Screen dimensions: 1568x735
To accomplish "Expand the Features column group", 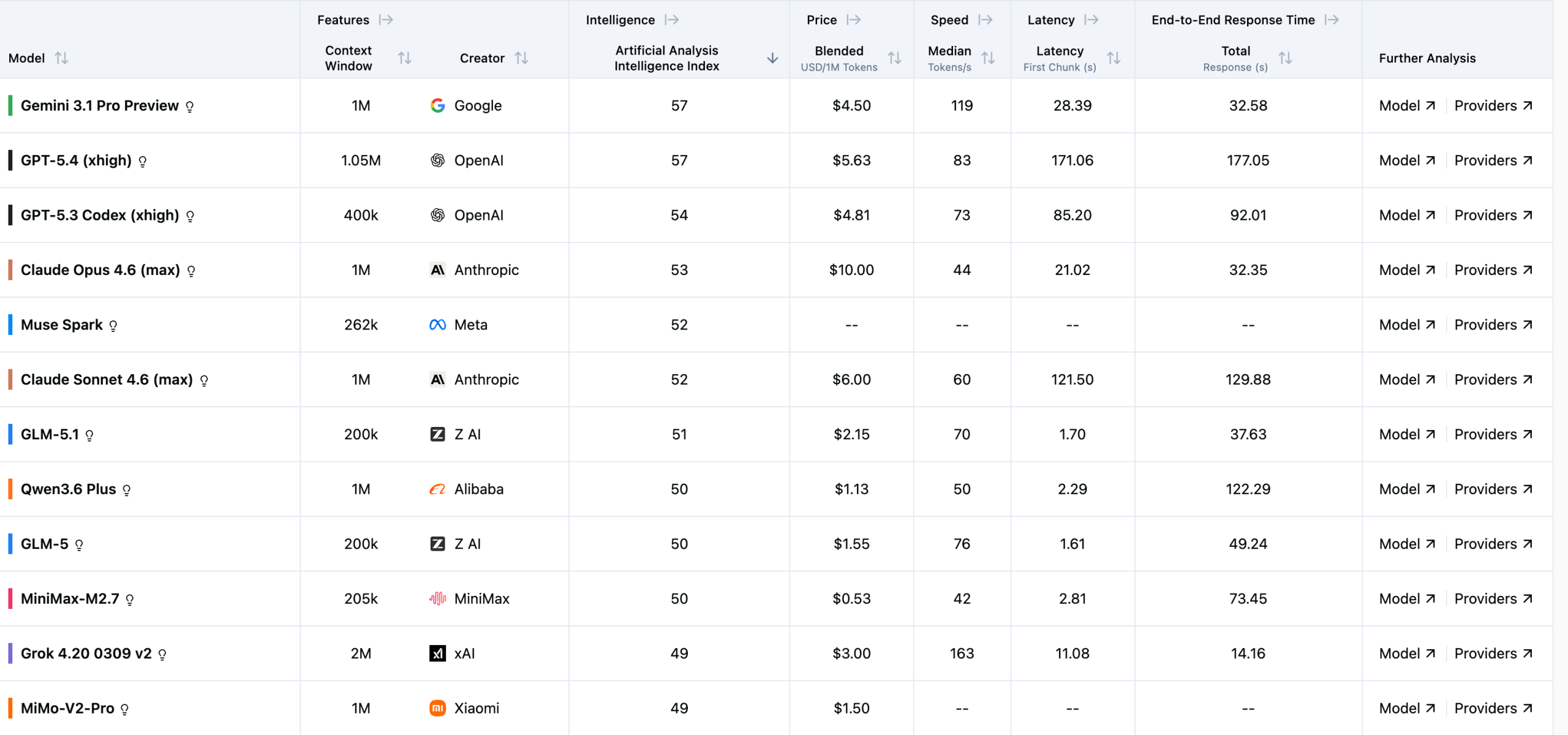I will coord(386,20).
